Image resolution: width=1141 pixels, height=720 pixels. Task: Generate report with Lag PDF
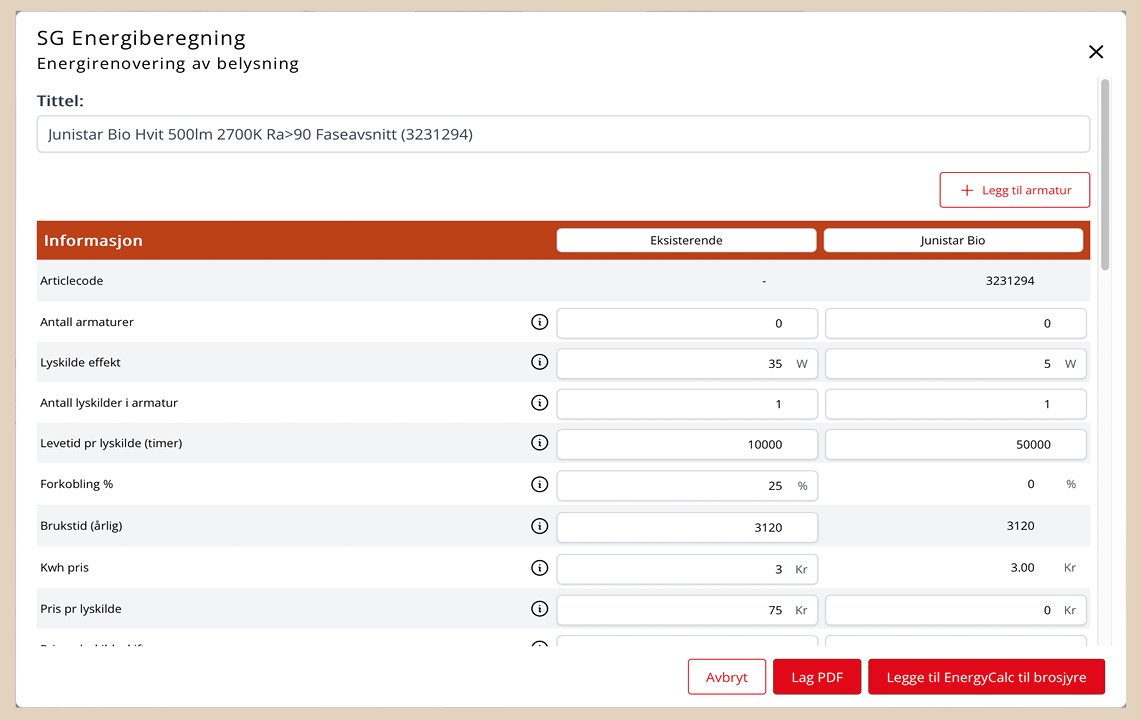(817, 677)
